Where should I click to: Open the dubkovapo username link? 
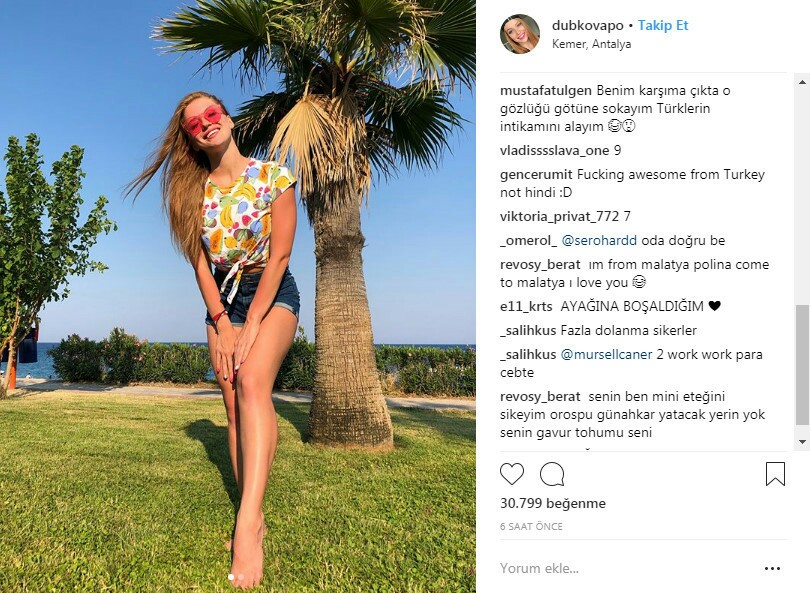[587, 25]
